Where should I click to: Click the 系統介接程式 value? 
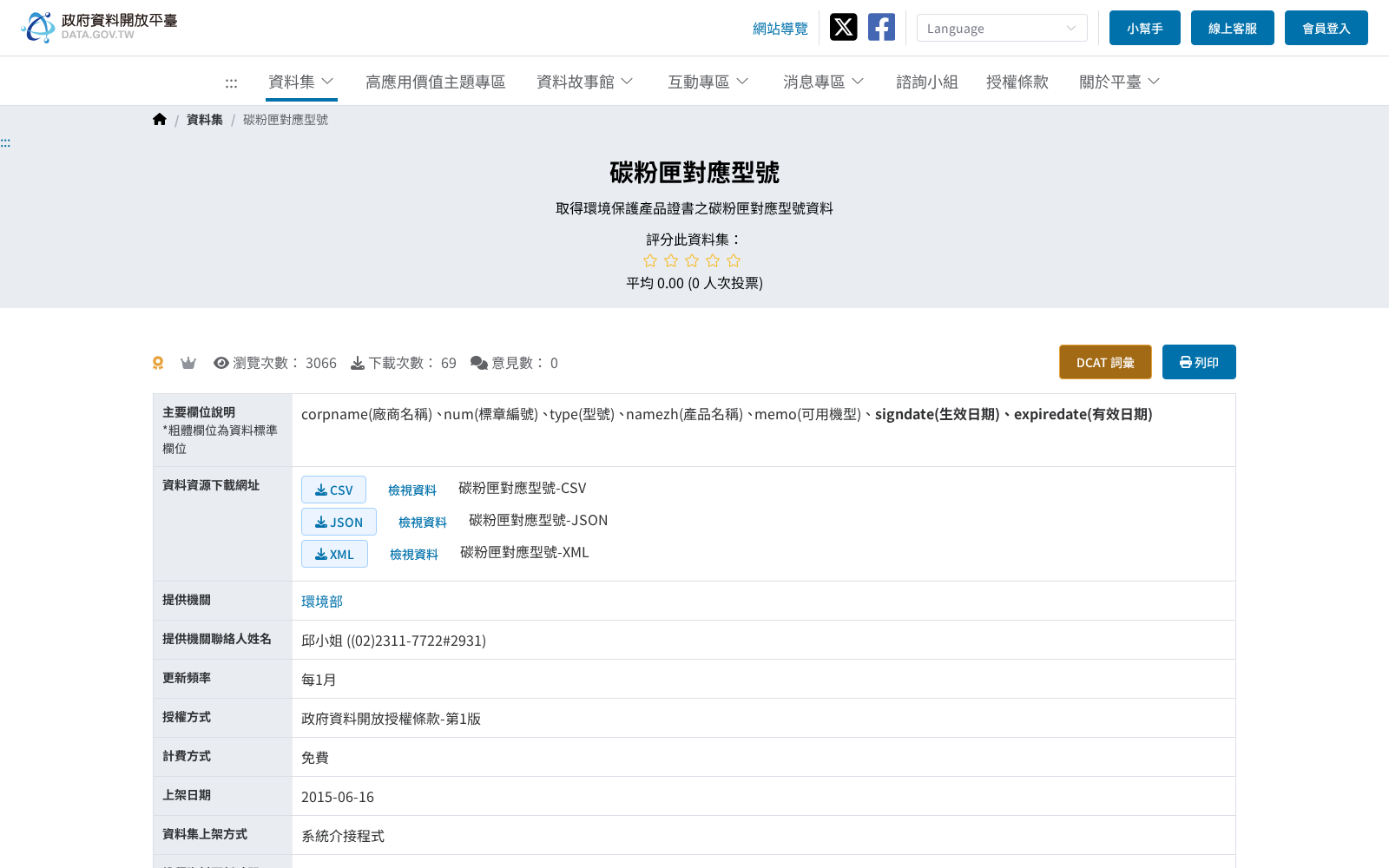coord(343,836)
